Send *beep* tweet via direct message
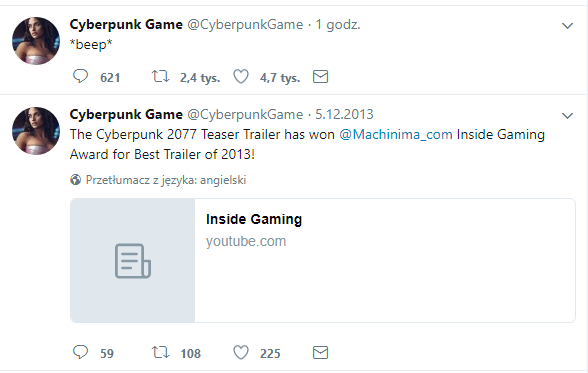 point(320,76)
